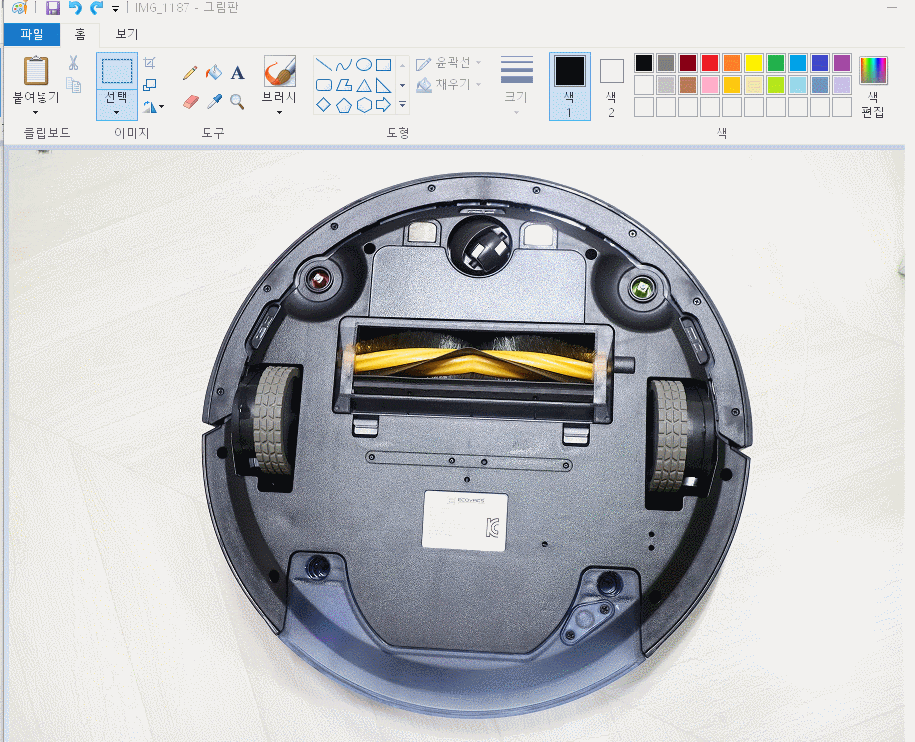Viewport: 915px width, 742px height.
Task: Pick the black color swatch
Action: pos(644,62)
